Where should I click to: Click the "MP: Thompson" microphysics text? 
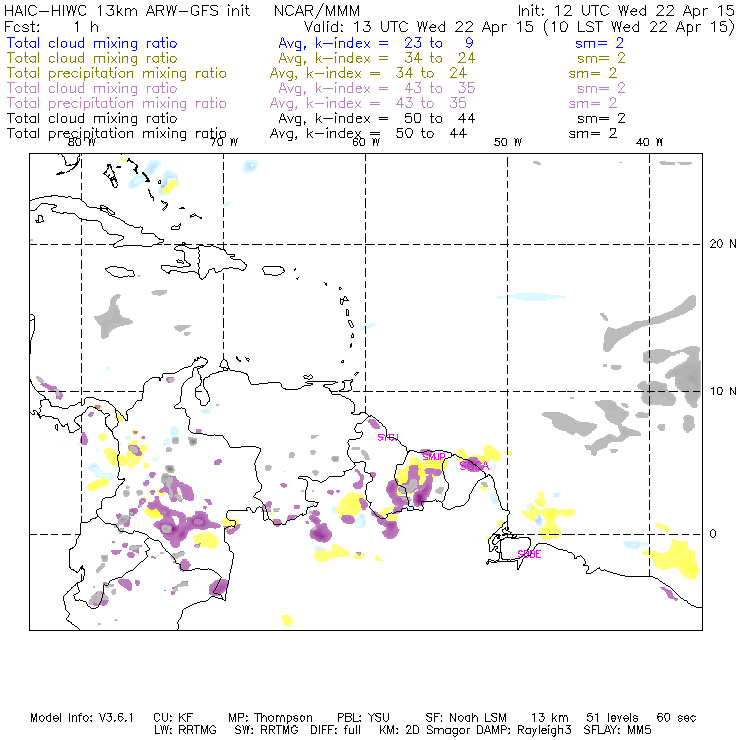270,718
